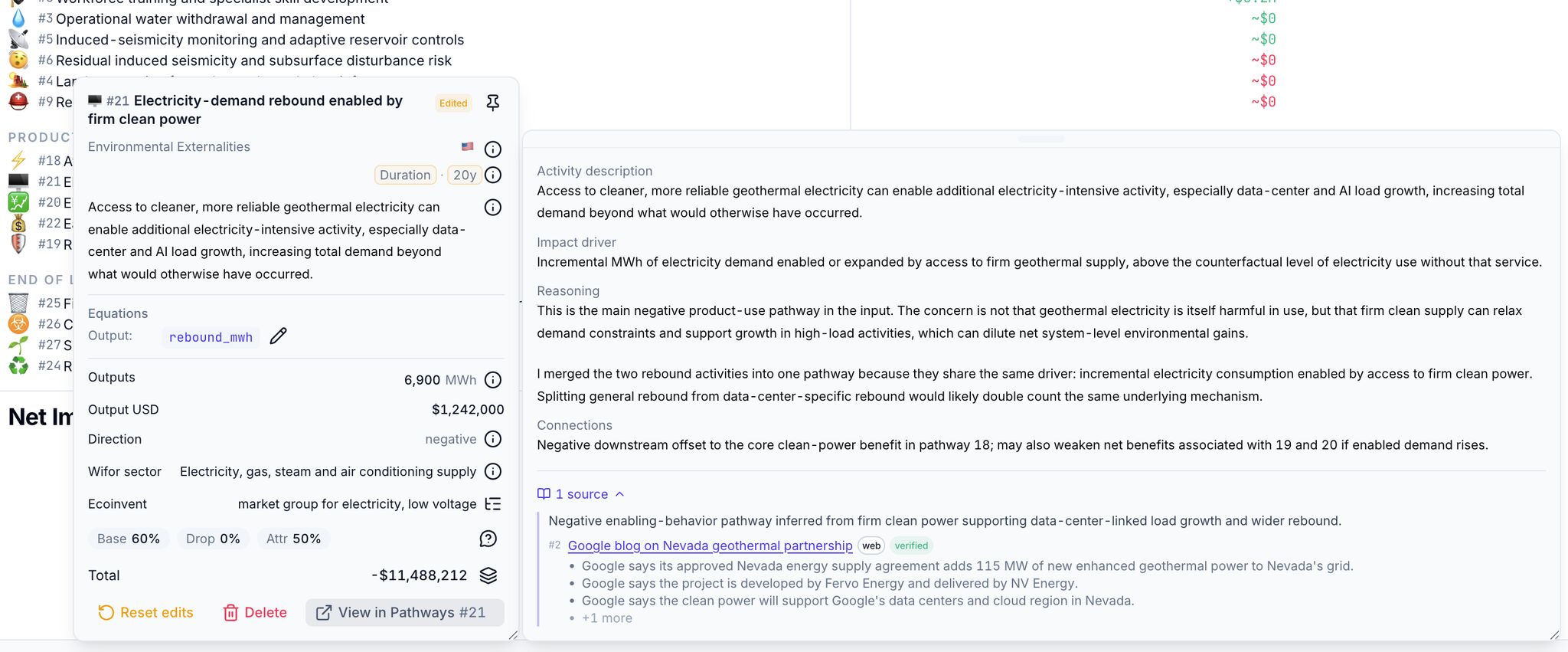The width and height of the screenshot is (1568, 652).
Task: Select pathway #3 Operational water withdrawal
Action: [x=210, y=18]
